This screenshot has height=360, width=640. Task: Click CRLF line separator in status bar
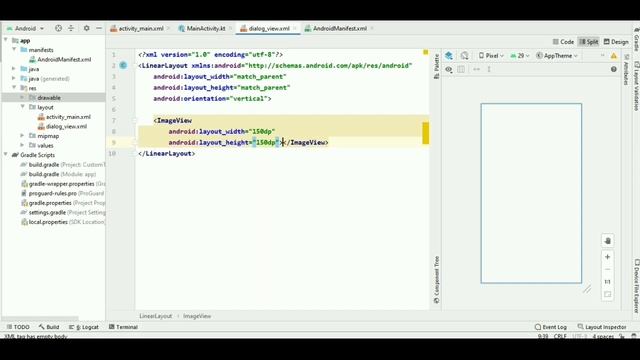pos(560,336)
